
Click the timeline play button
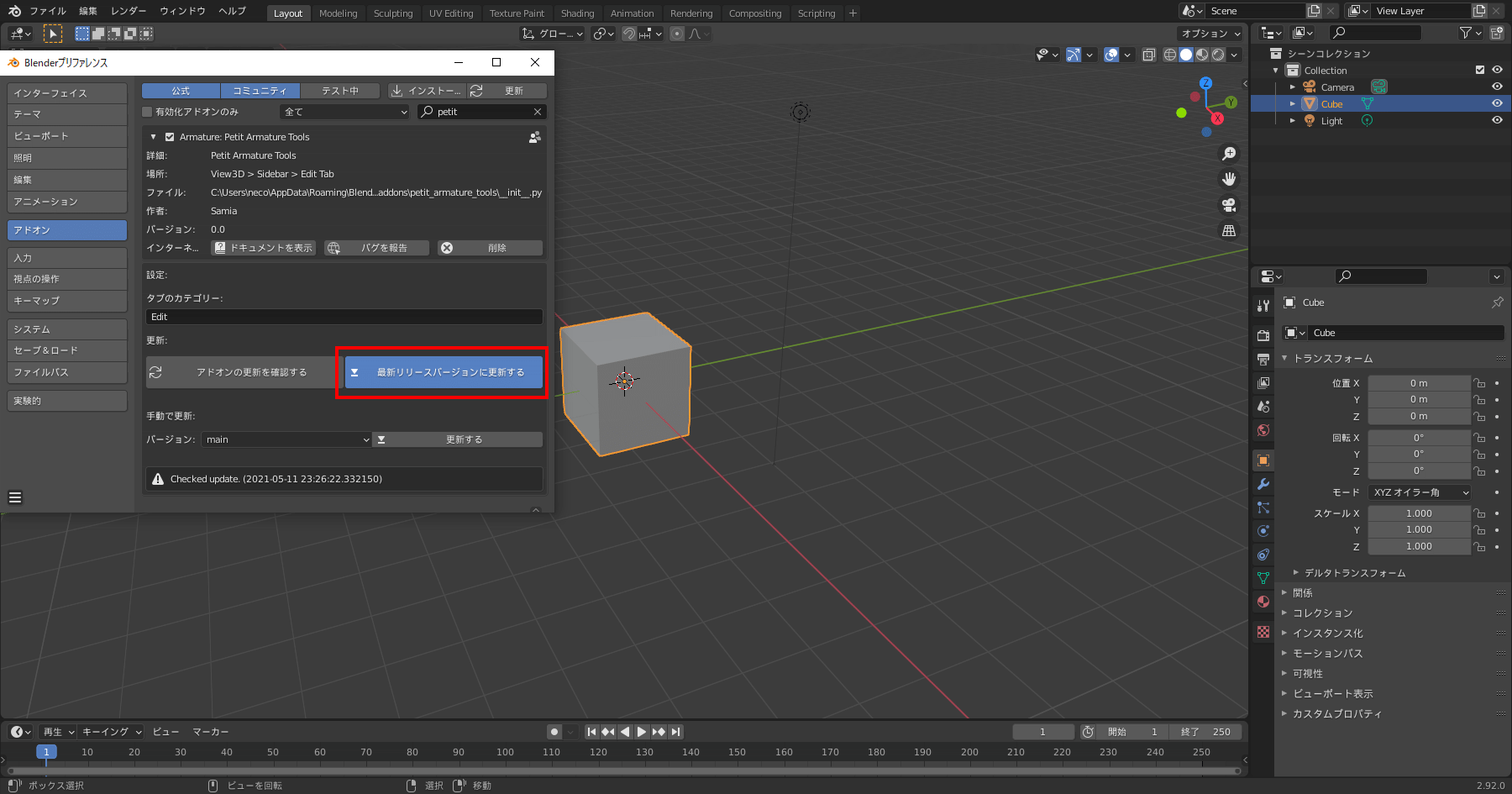tap(642, 732)
